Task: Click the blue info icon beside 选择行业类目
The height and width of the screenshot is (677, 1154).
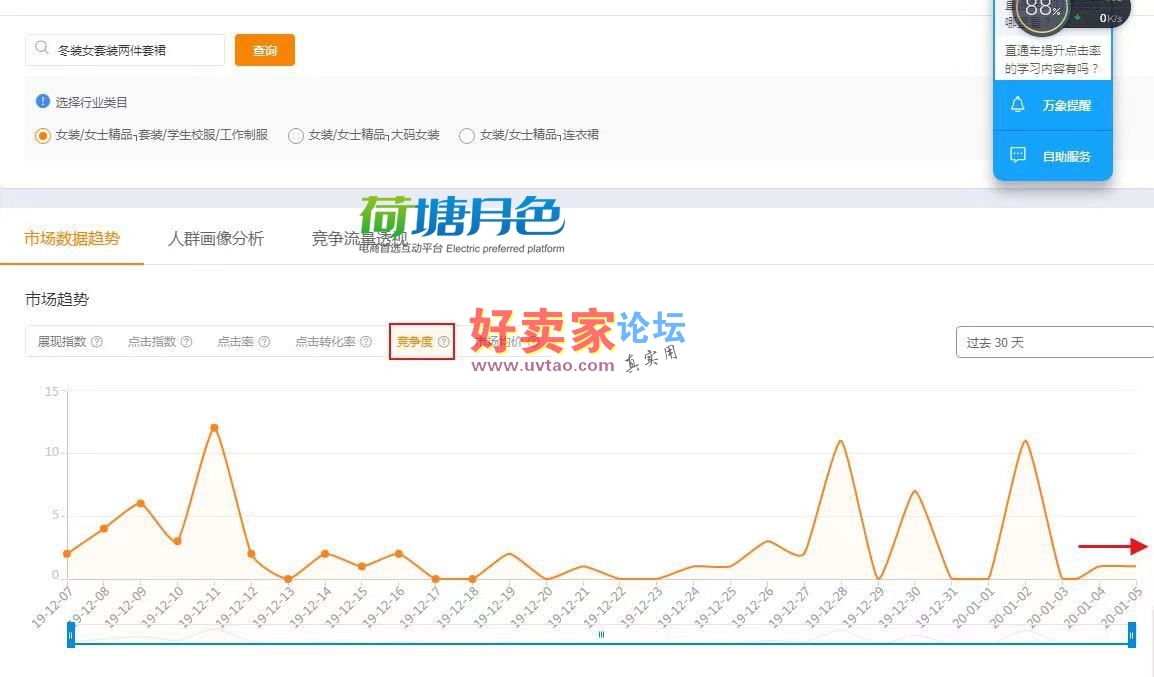Action: pos(42,102)
